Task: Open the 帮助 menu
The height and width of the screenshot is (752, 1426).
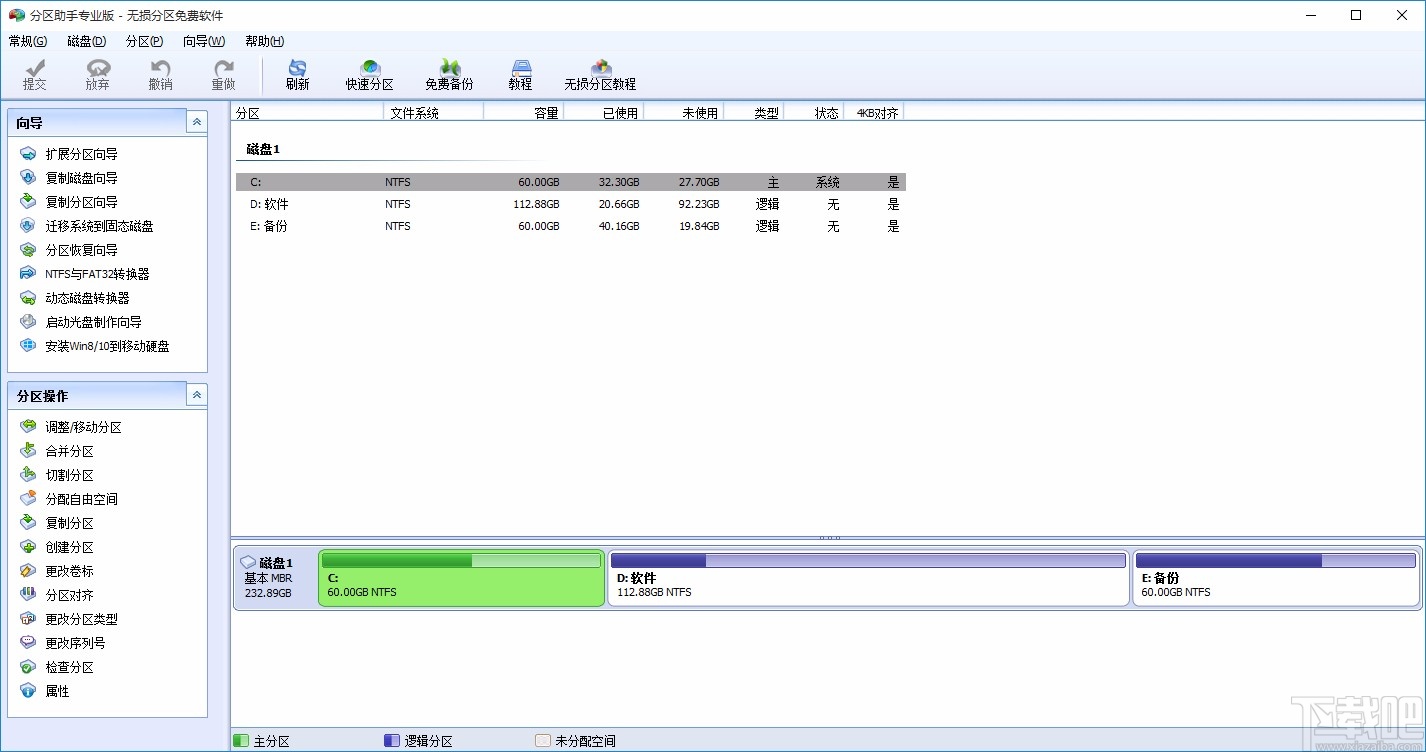Action: click(x=264, y=41)
